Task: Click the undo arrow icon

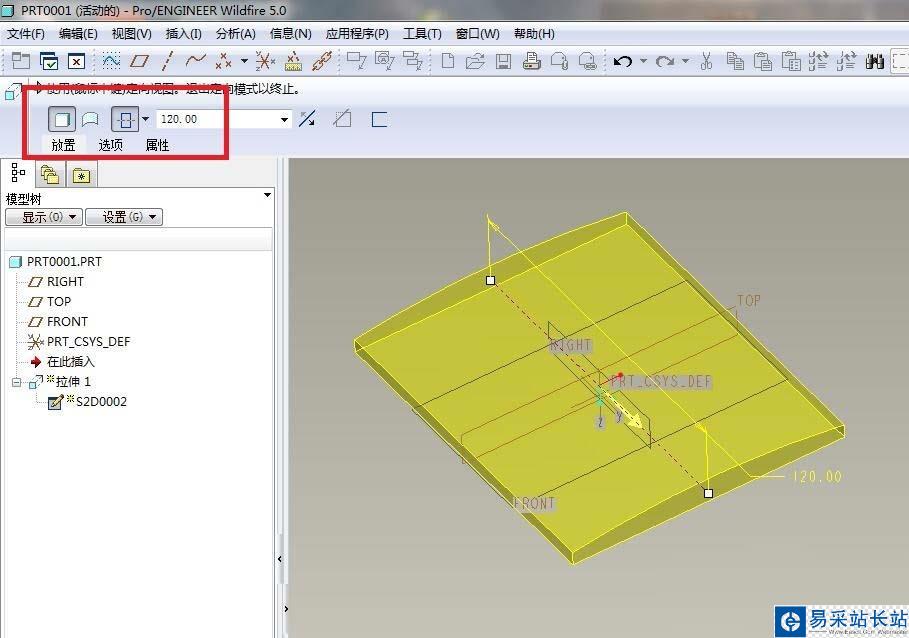Action: pyautogui.click(x=623, y=60)
